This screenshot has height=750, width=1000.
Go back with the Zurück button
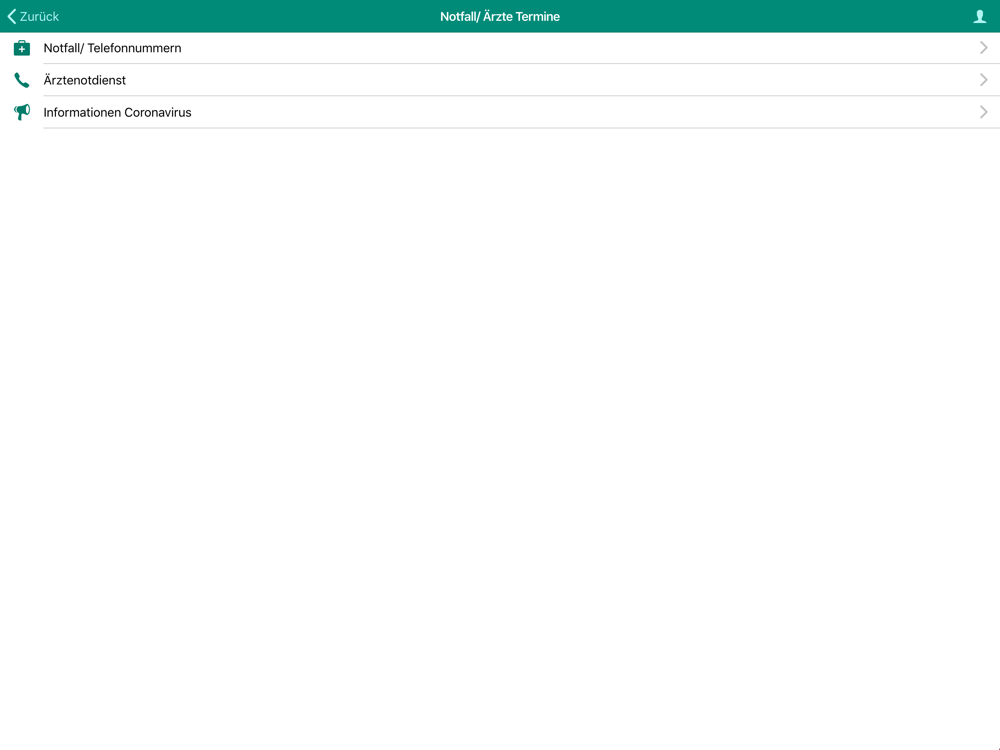[x=33, y=17]
